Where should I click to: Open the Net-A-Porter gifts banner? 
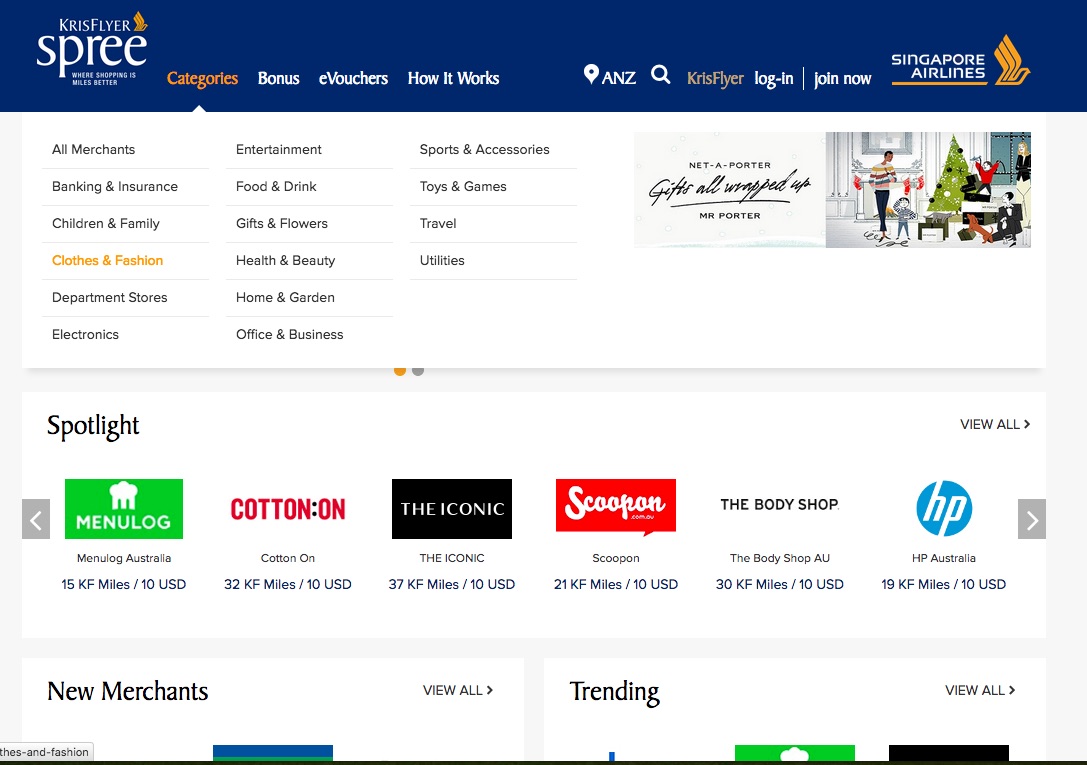833,190
